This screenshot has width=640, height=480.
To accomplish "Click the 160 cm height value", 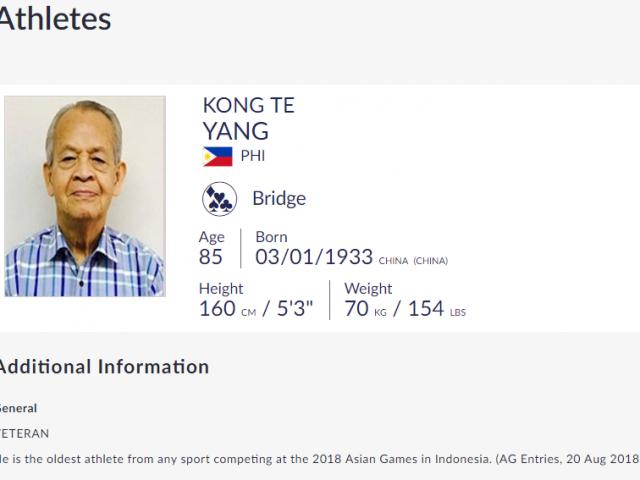I will [228, 309].
